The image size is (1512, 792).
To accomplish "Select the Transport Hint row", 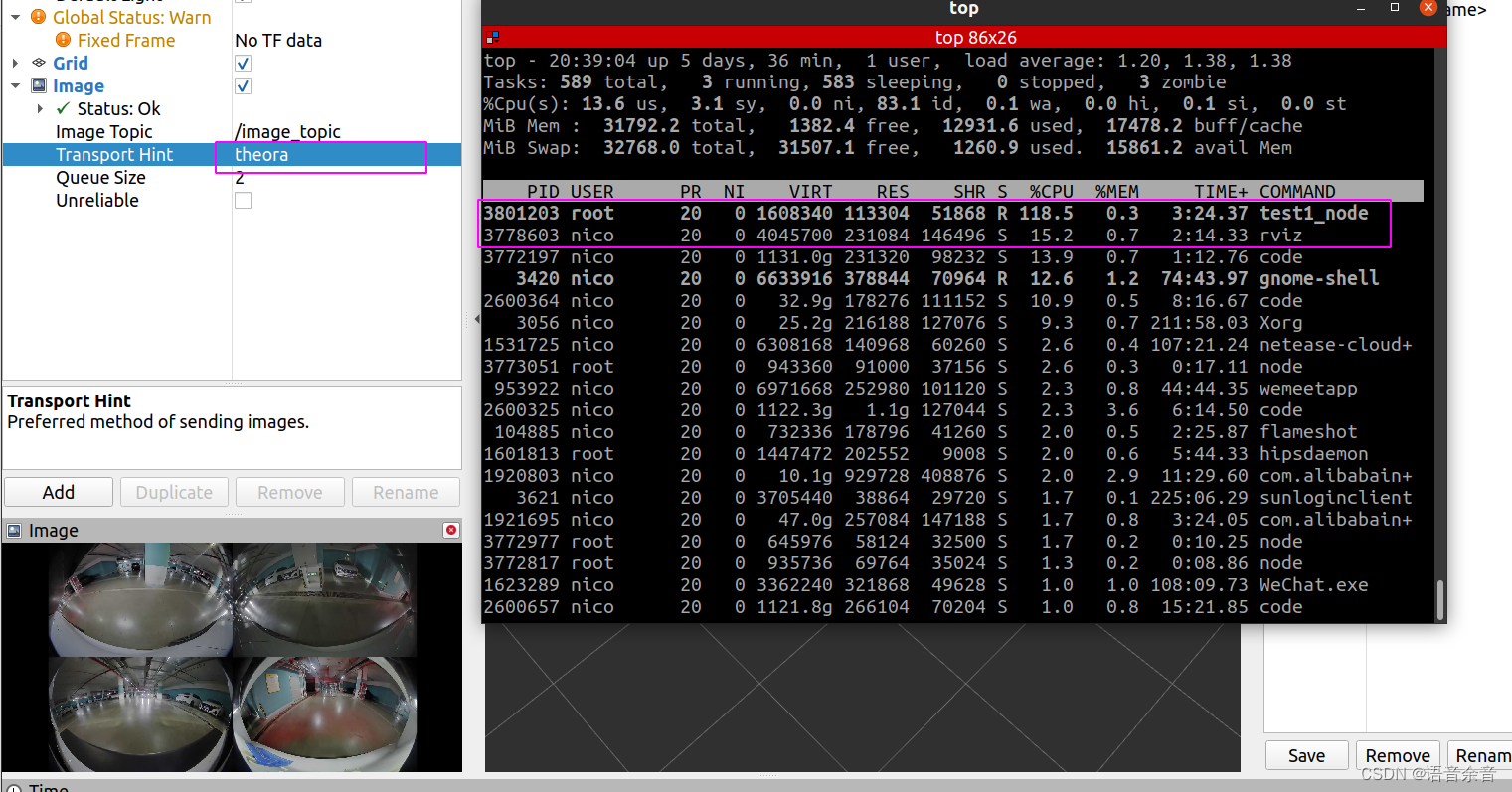I will point(232,154).
